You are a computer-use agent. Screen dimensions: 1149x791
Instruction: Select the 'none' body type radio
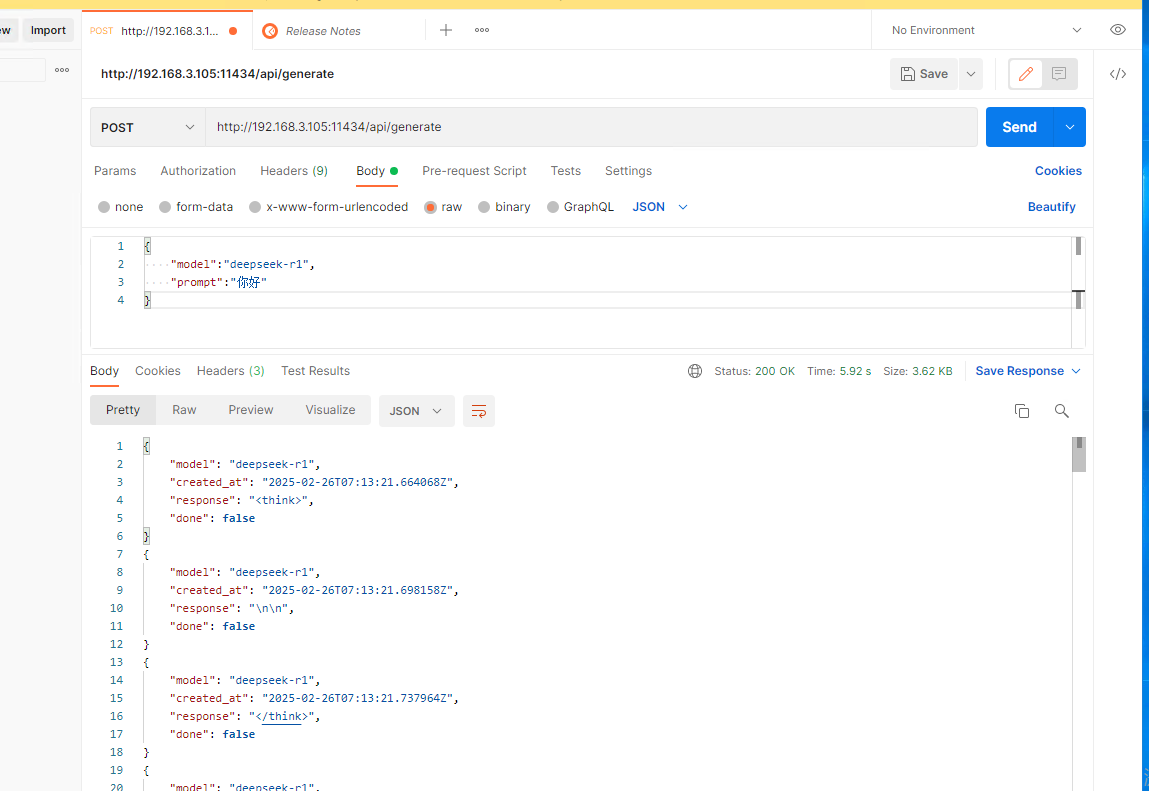pos(104,207)
